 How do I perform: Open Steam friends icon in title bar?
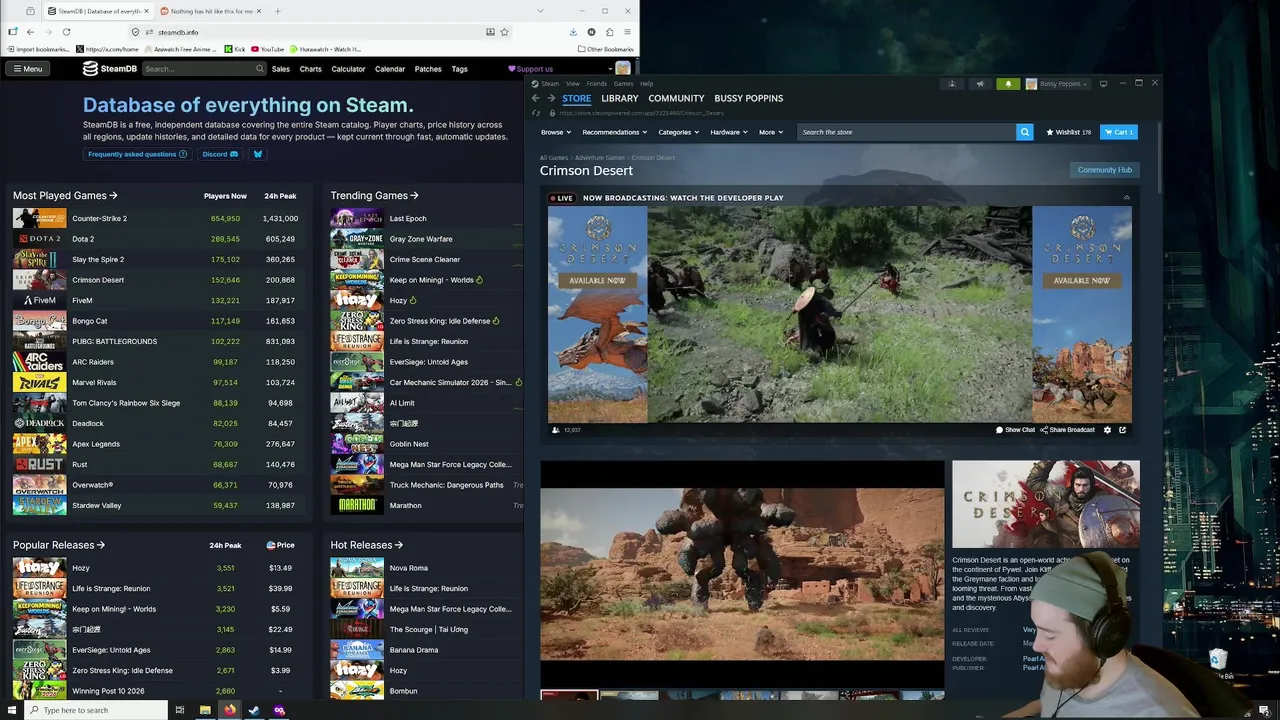click(952, 84)
